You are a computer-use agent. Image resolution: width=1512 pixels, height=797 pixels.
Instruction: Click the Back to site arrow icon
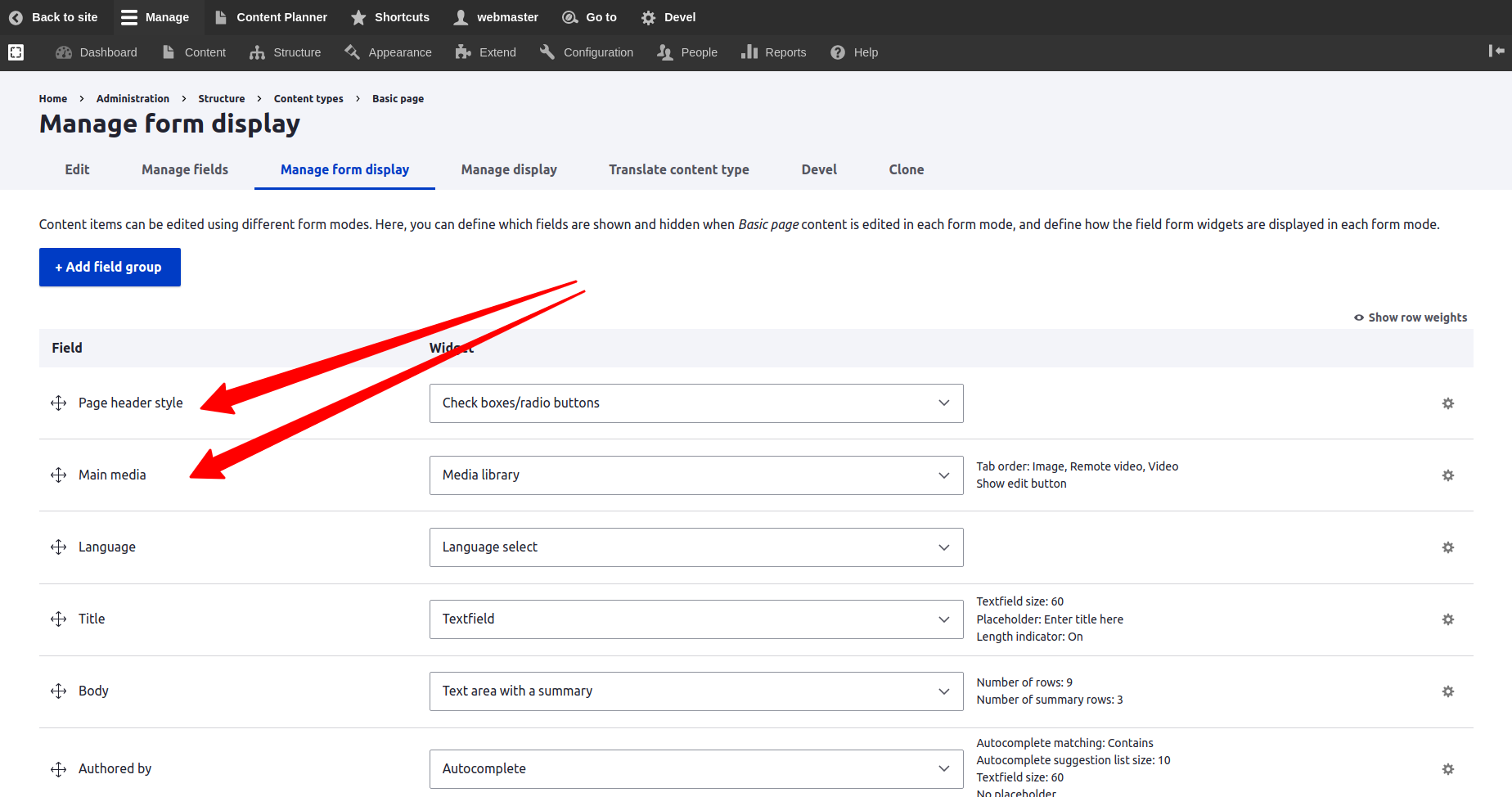tap(16, 17)
